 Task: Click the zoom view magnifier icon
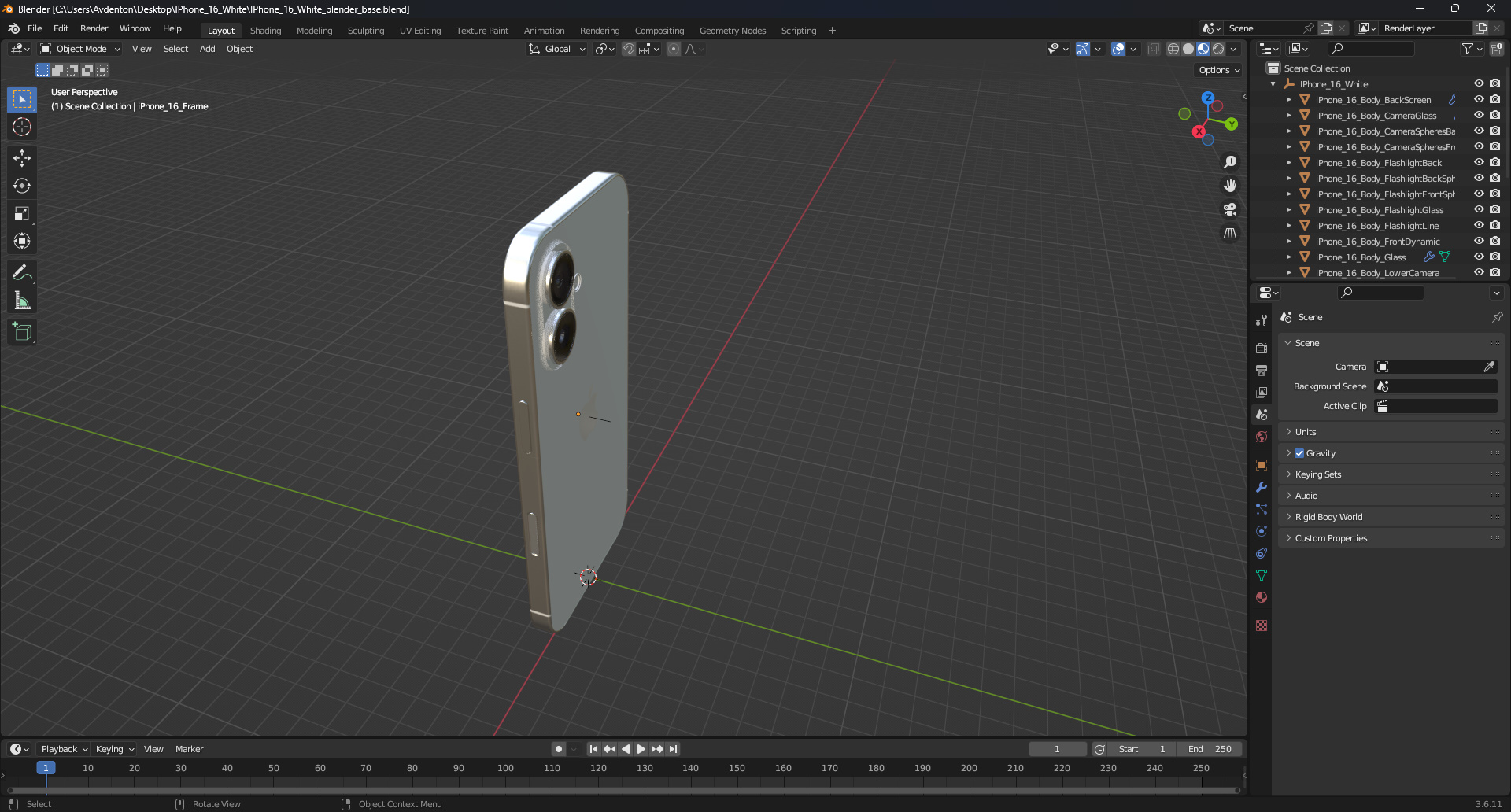point(1230,162)
